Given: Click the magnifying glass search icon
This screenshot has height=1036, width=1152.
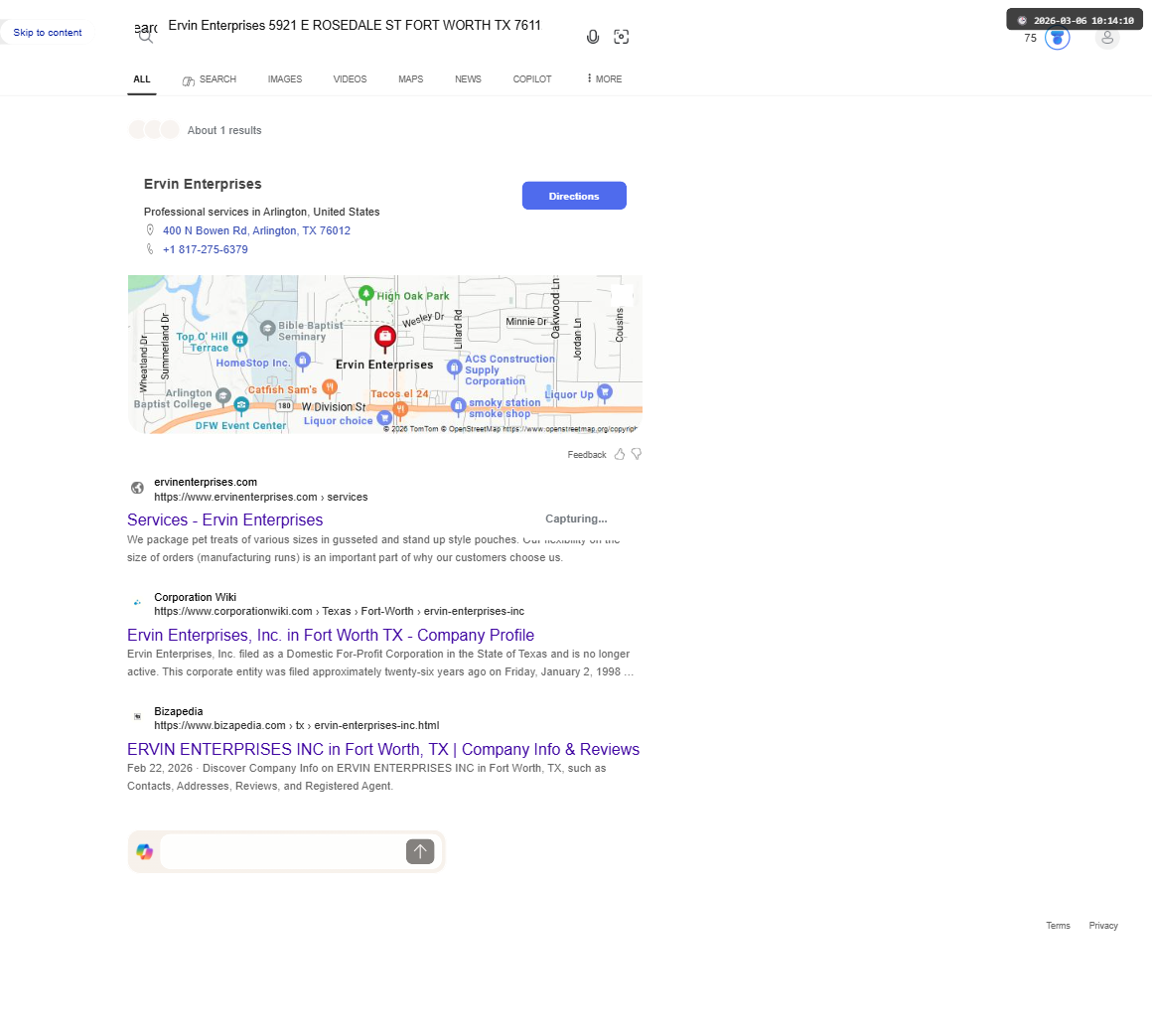Looking at the screenshot, I should 146,36.
